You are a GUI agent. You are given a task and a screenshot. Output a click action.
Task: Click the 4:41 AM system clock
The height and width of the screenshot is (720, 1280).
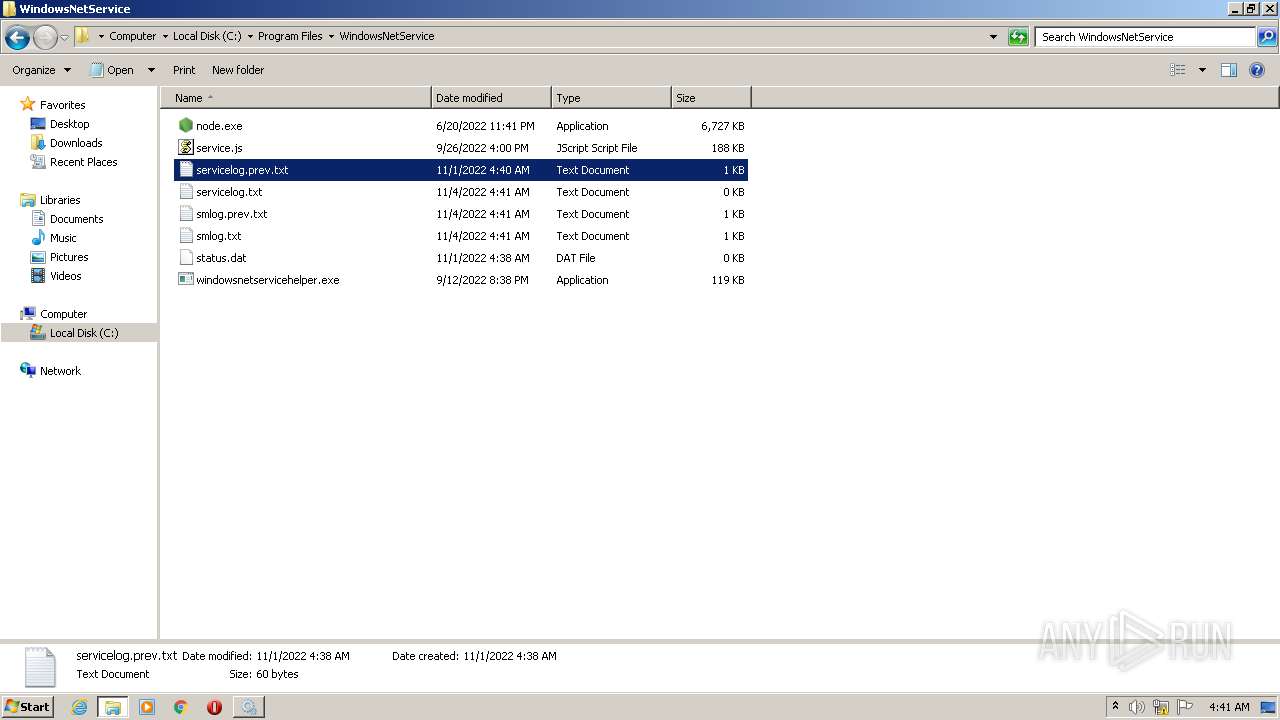point(1229,707)
